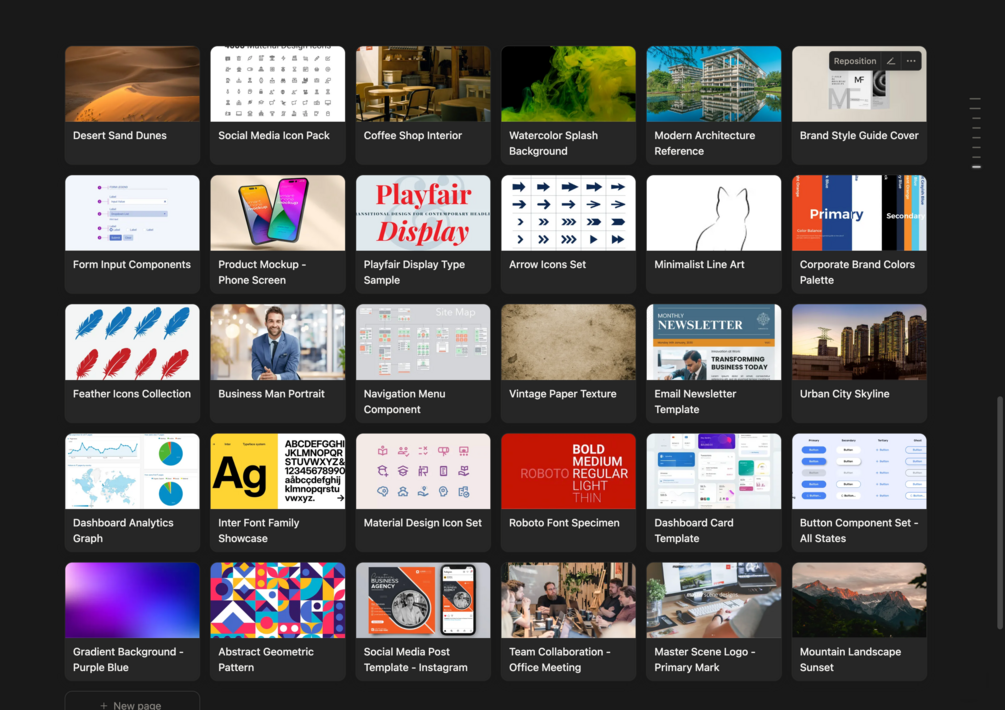Click the "Arrow Icons Set" title
Image resolution: width=1005 pixels, height=710 pixels.
coord(547,265)
